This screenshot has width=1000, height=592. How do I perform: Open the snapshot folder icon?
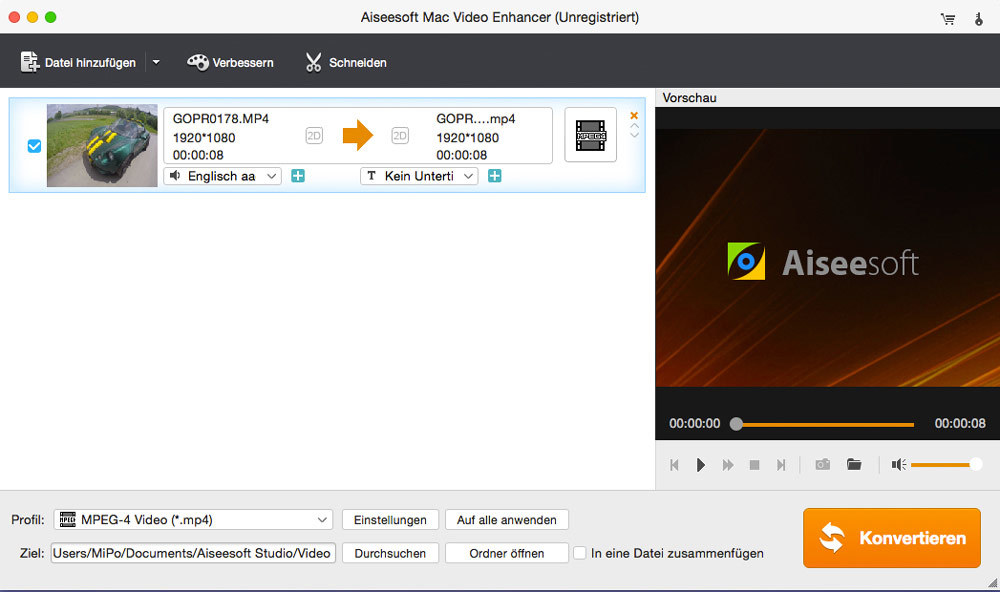click(x=854, y=464)
